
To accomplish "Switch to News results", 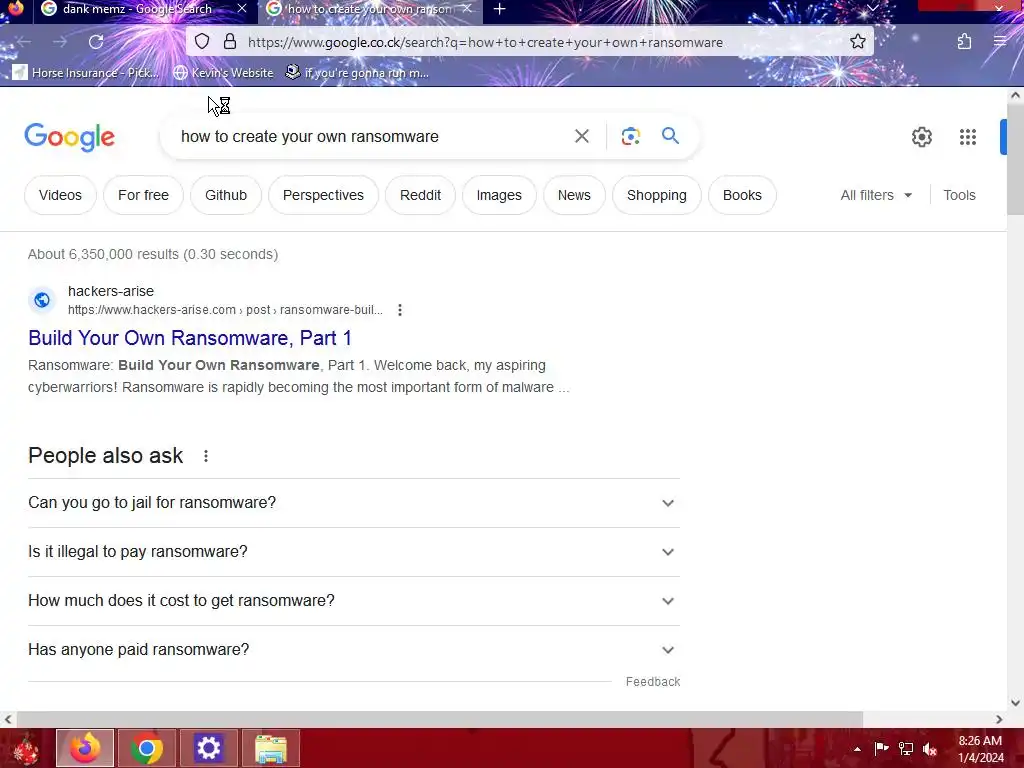I will 574,195.
